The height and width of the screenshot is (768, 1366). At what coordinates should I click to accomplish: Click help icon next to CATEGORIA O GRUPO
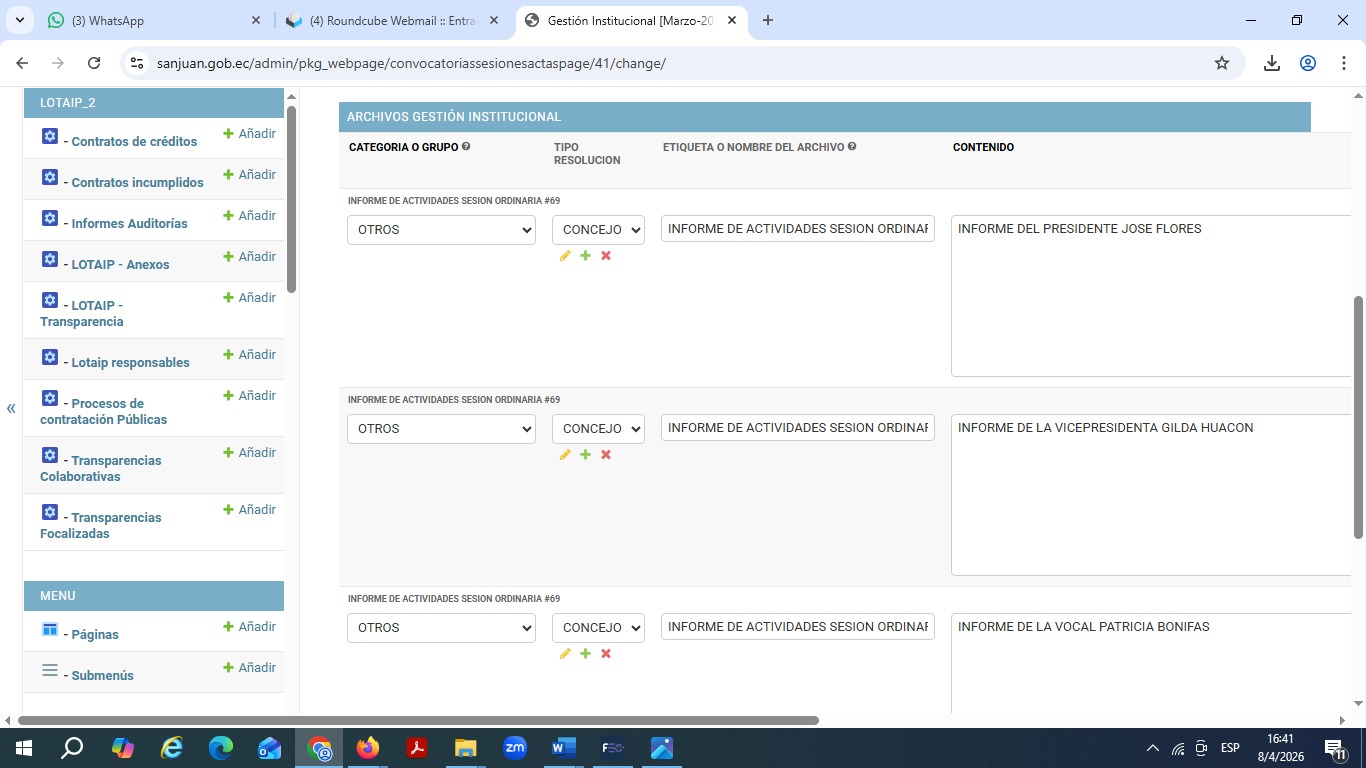pos(466,147)
